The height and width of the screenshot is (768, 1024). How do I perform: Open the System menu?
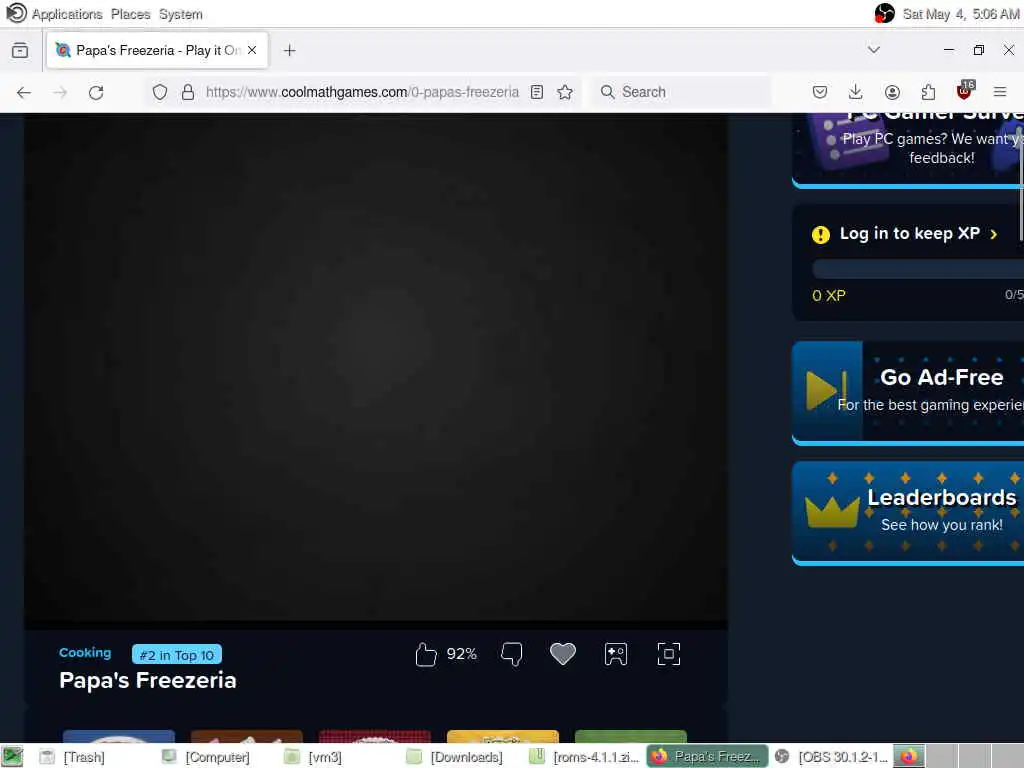181,14
